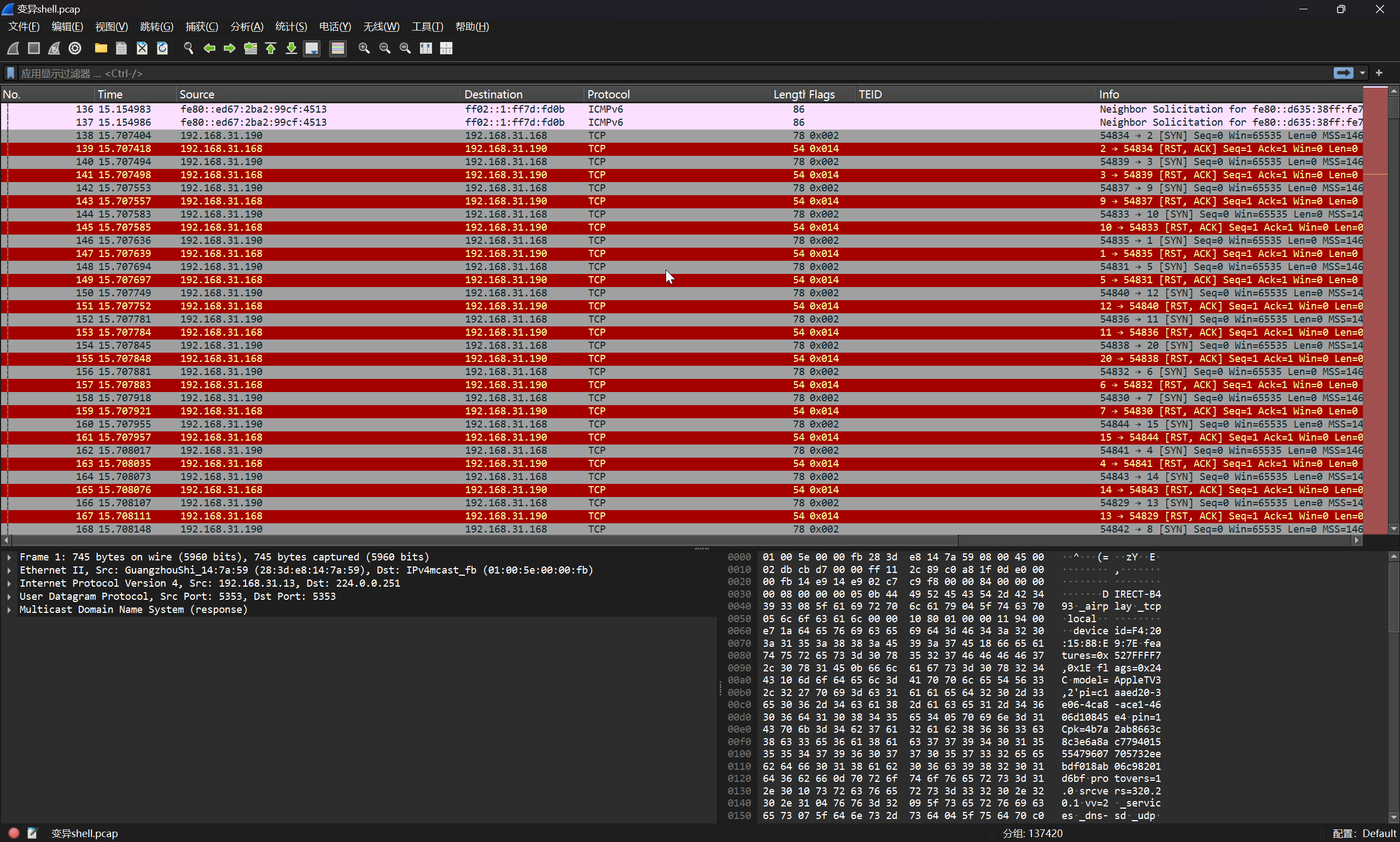Sort by the Destination column header
The width and height of the screenshot is (1400, 842).
pyautogui.click(x=523, y=94)
